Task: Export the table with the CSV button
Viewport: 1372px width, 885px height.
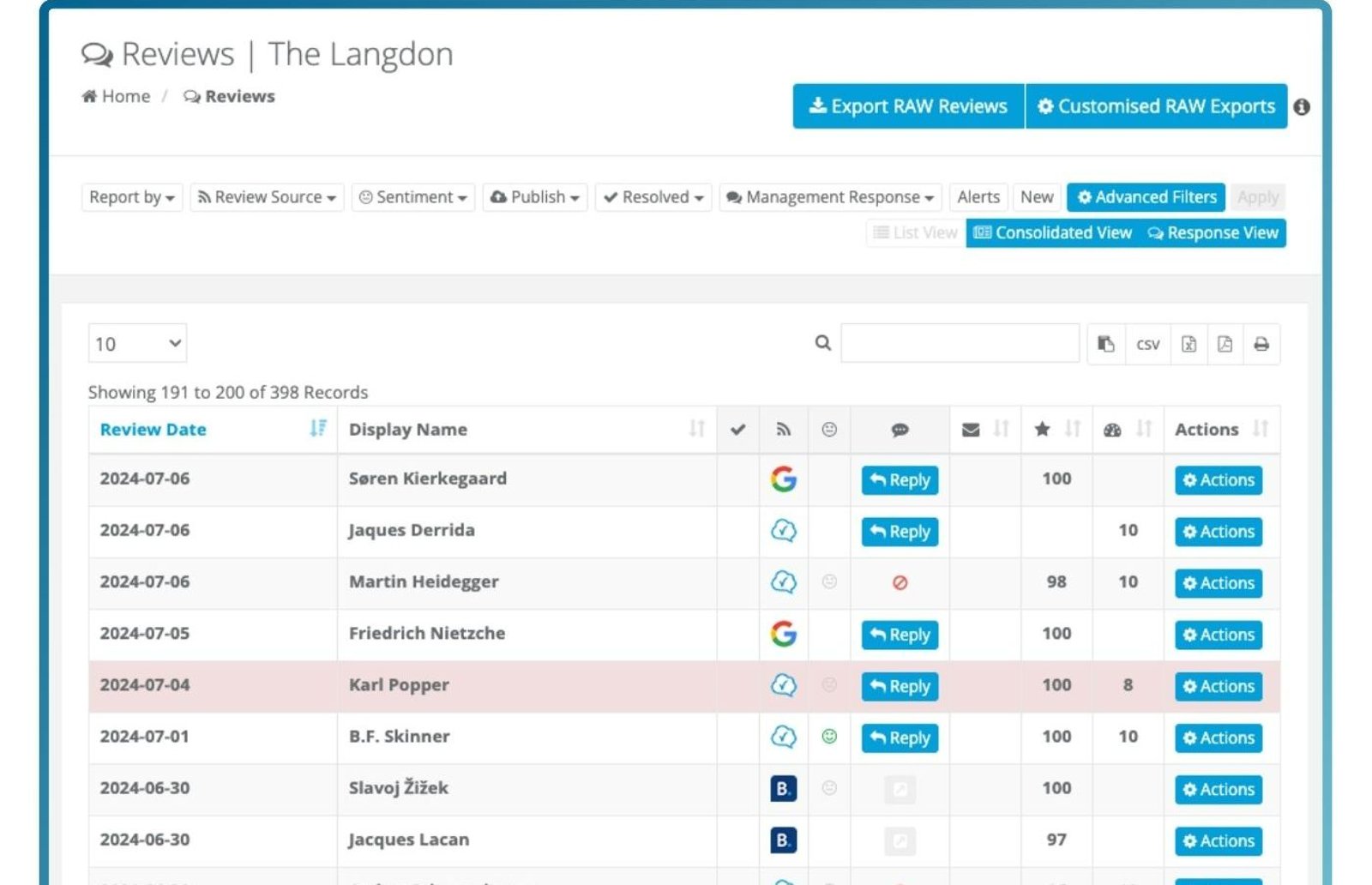Action: pos(1147,344)
